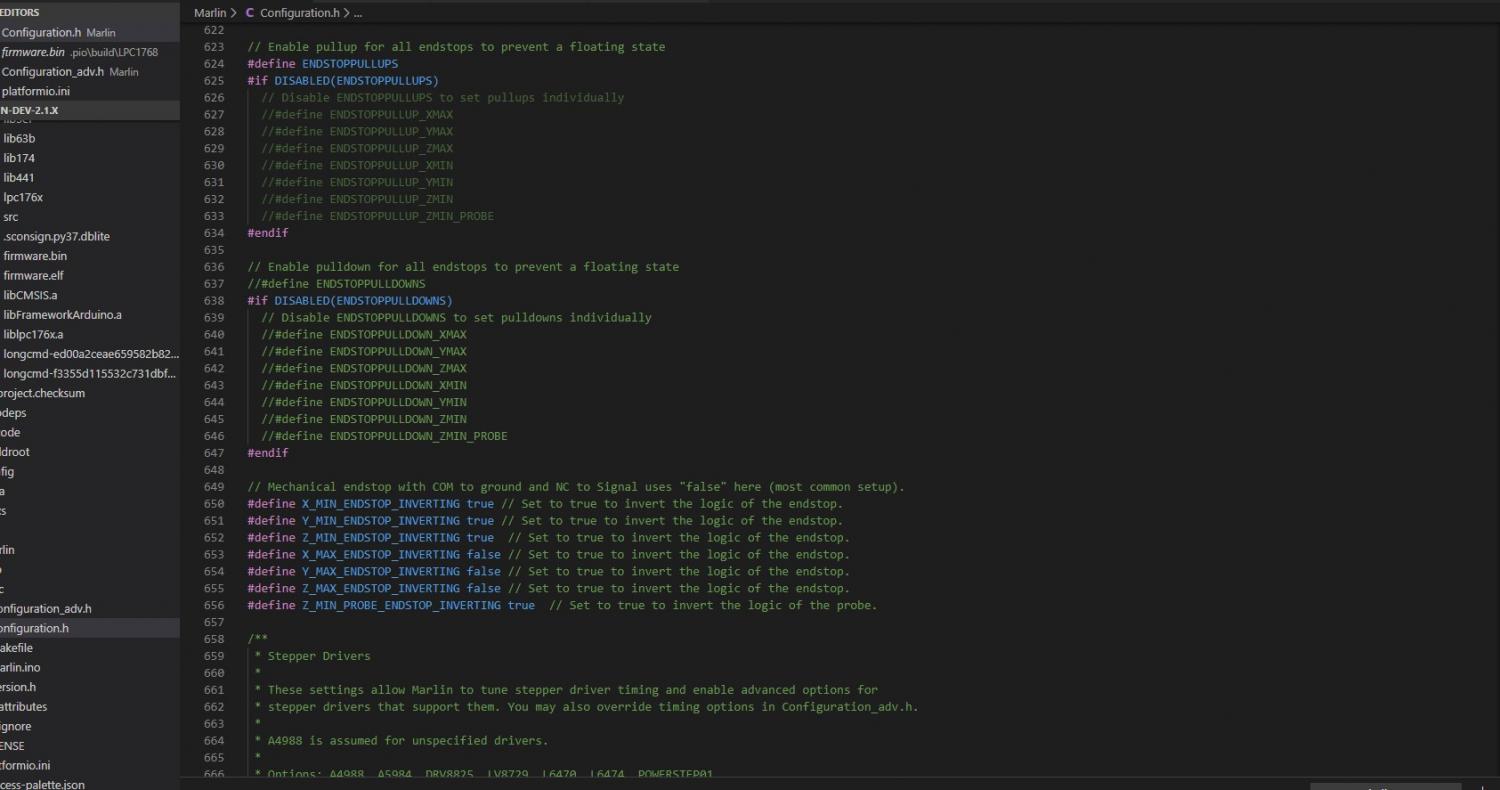Place cursor on the X_MIN_ENDSTOP_INVERTING define line

pyautogui.click(x=380, y=504)
